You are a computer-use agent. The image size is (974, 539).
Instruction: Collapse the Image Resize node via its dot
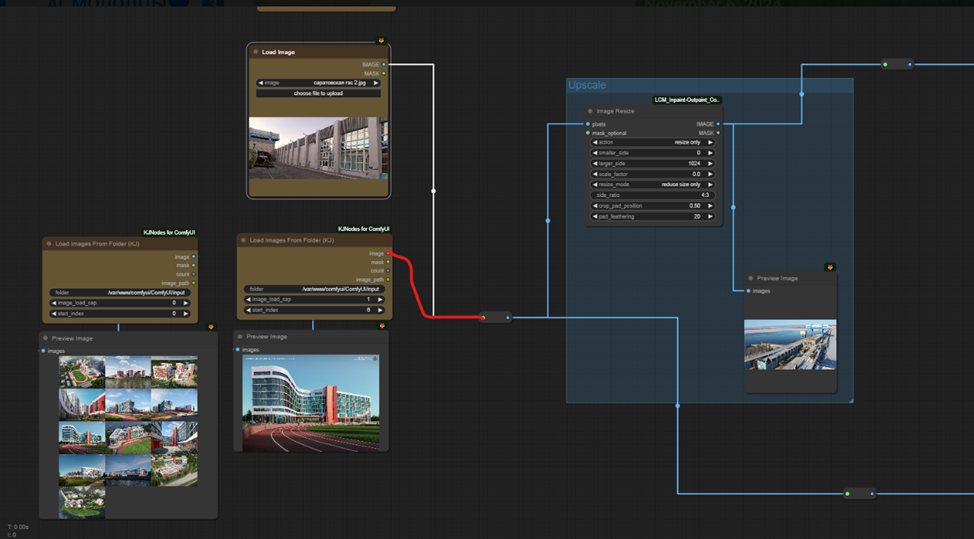590,111
